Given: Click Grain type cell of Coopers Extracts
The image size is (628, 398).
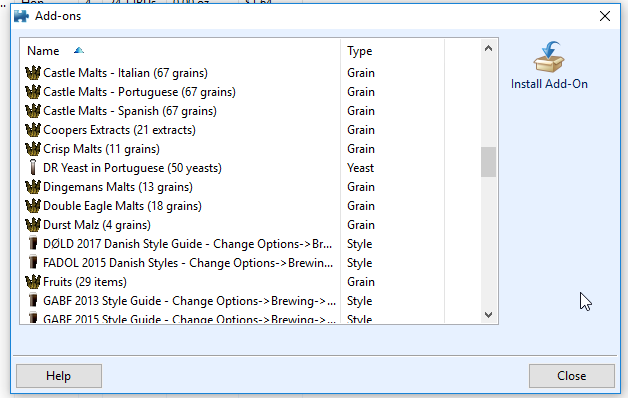Looking at the screenshot, I should [361, 130].
